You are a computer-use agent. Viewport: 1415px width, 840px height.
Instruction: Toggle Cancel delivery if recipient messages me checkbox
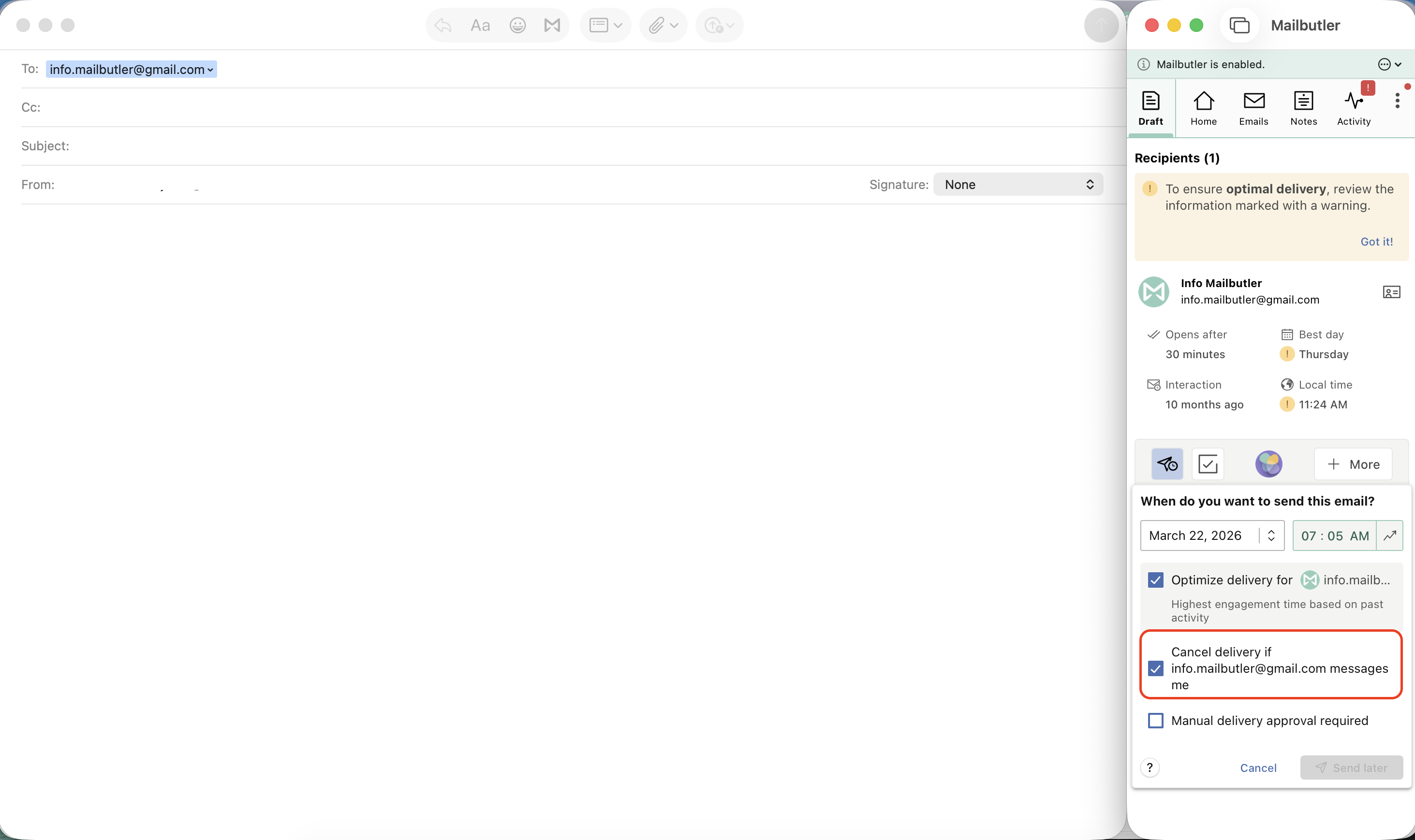pyautogui.click(x=1156, y=668)
